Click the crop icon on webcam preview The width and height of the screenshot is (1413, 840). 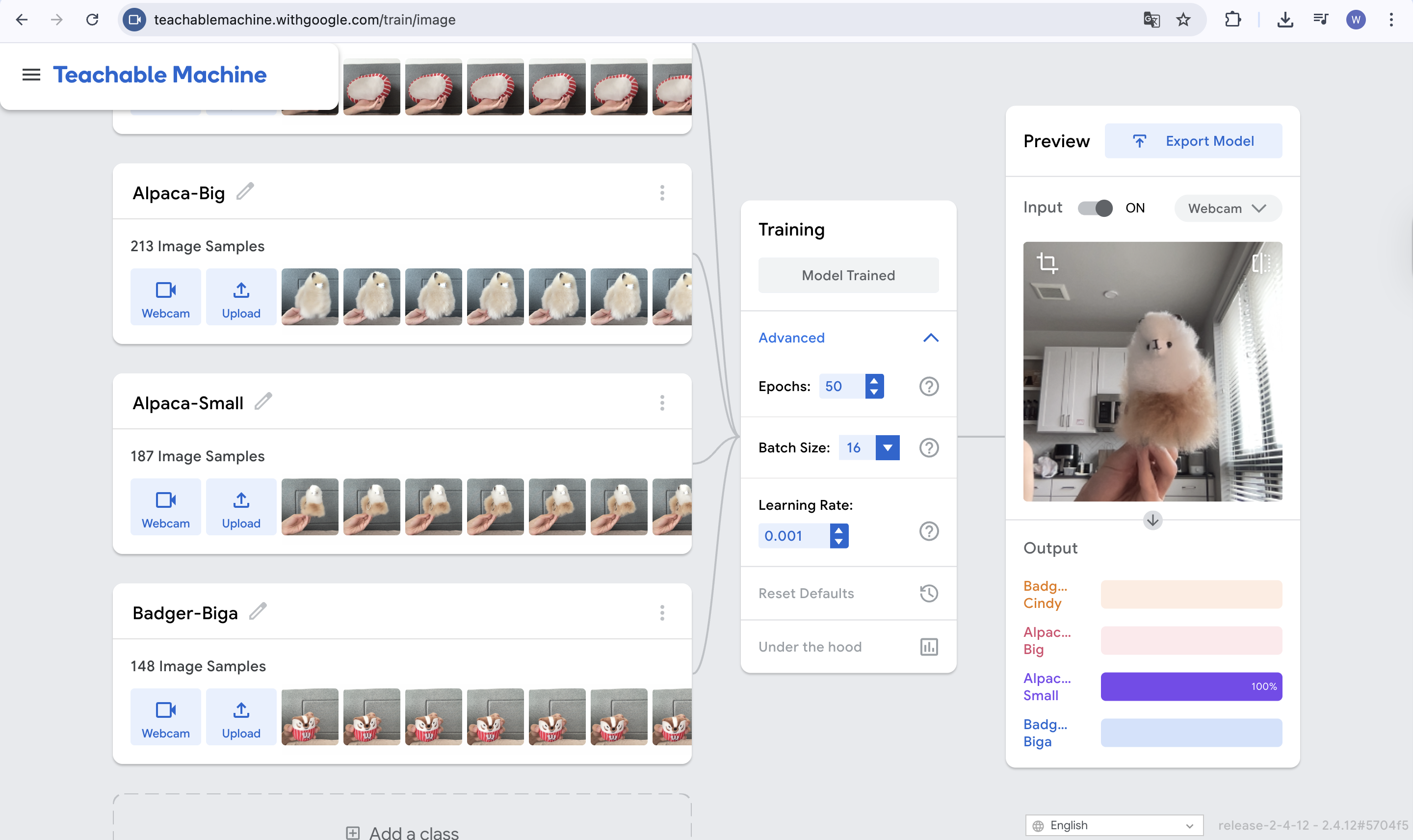click(1047, 263)
